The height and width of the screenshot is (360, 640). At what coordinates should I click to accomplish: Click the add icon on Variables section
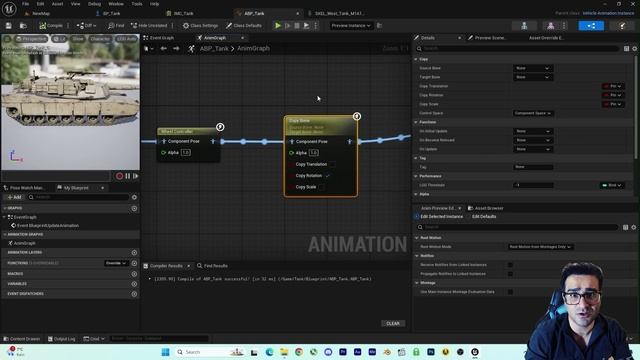pos(134,284)
